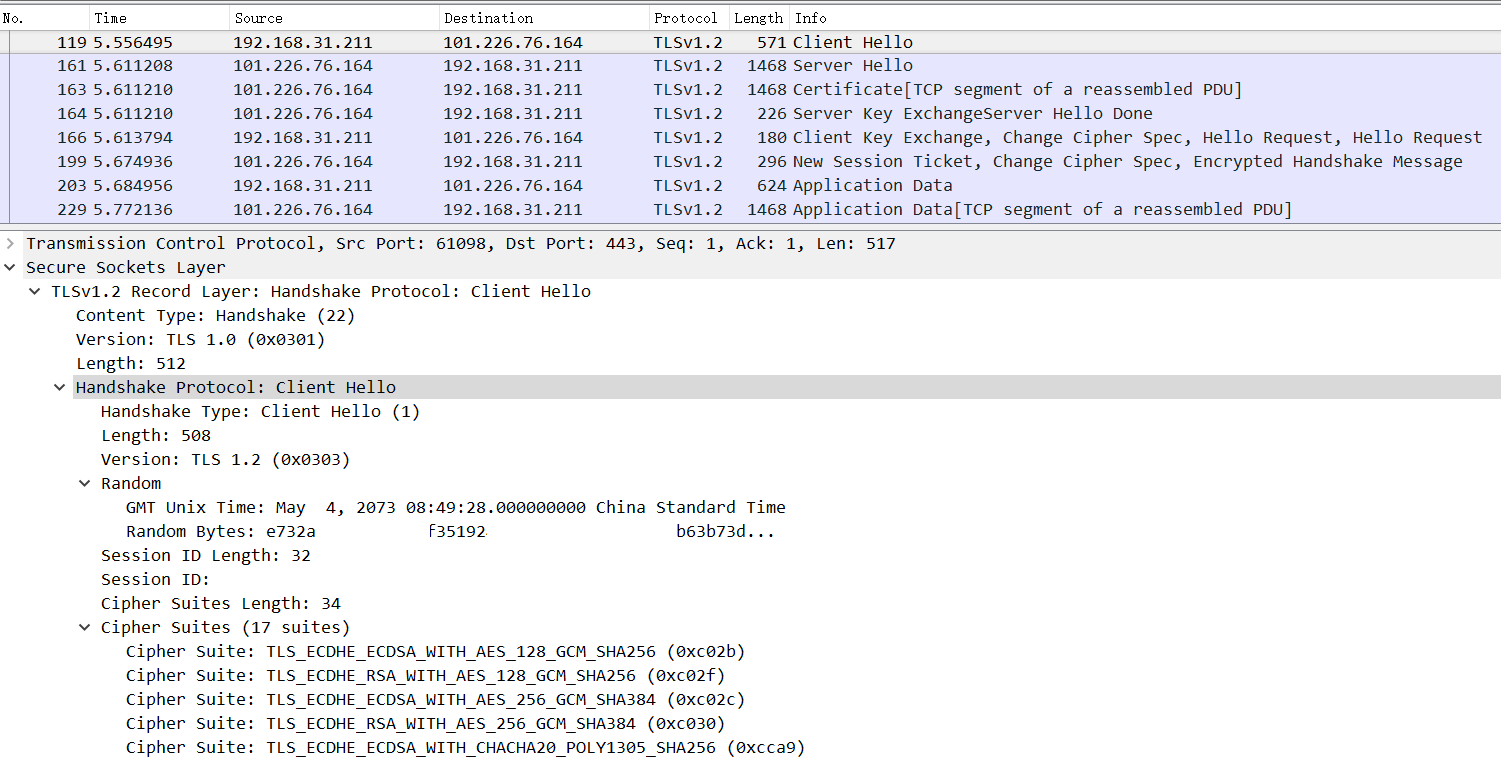Sort packets by the Protocol column
This screenshot has width=1501, height=760.
[685, 17]
